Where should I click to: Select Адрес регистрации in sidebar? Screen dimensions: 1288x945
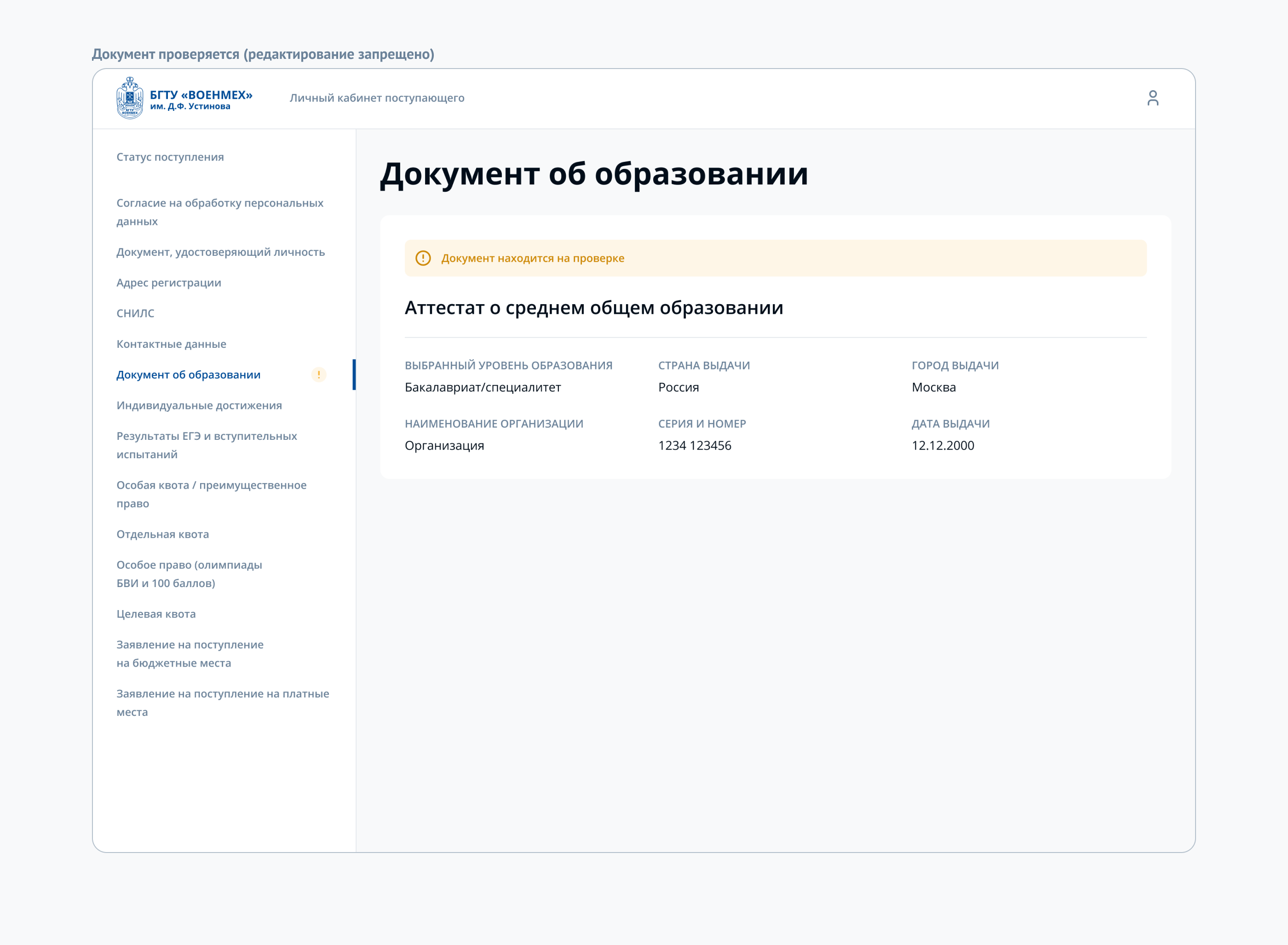click(169, 282)
